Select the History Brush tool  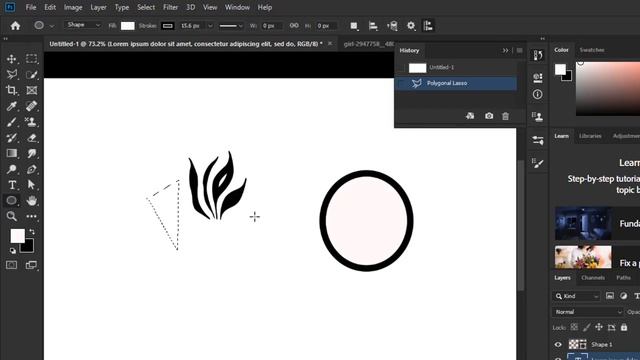click(x=11, y=138)
